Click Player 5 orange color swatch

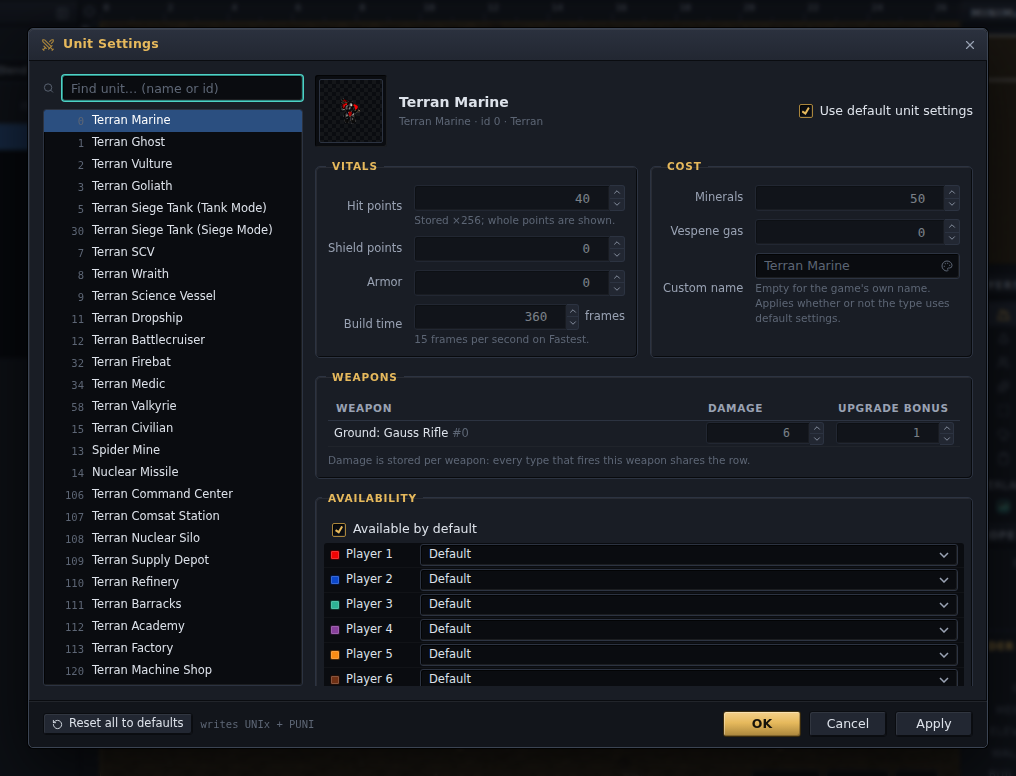[335, 655]
